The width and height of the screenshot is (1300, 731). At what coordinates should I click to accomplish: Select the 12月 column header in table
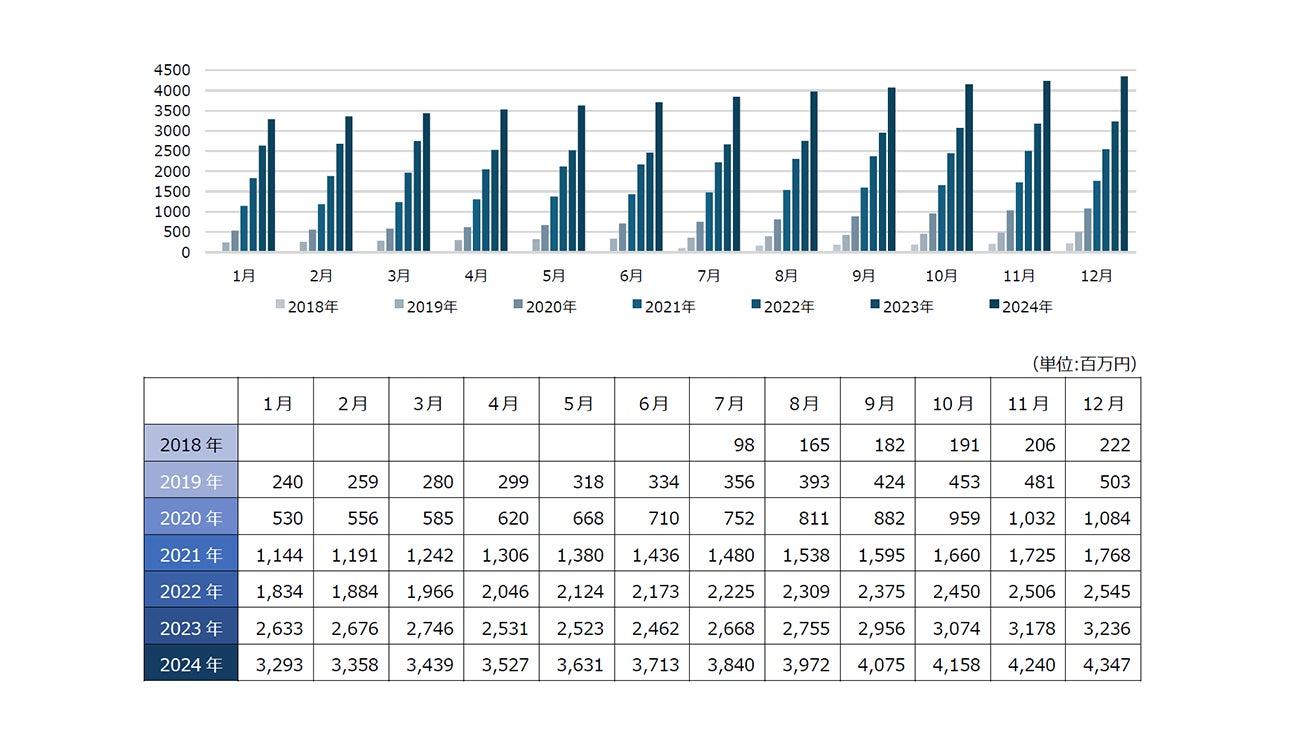[x=1103, y=402]
